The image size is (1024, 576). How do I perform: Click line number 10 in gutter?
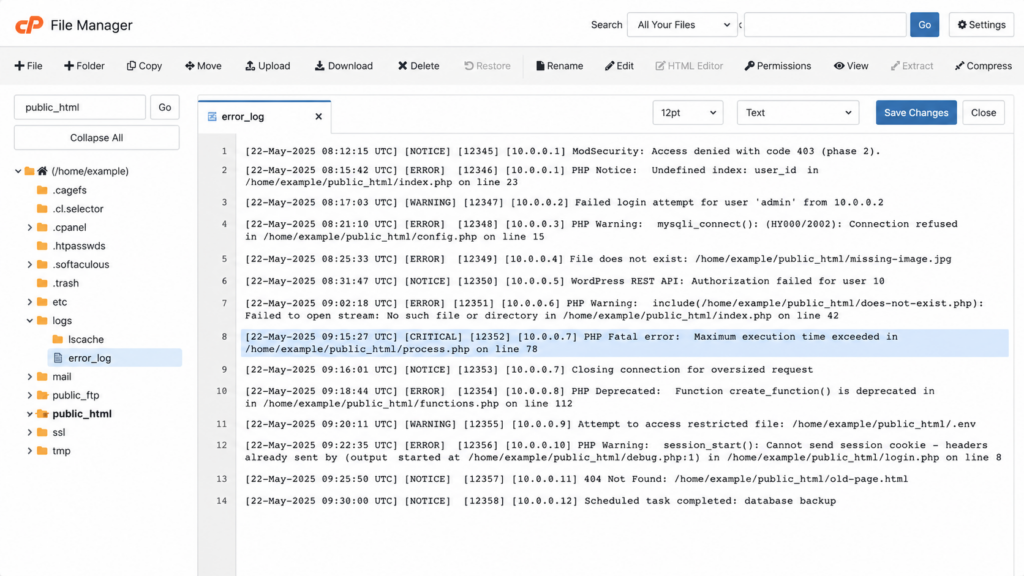221,391
